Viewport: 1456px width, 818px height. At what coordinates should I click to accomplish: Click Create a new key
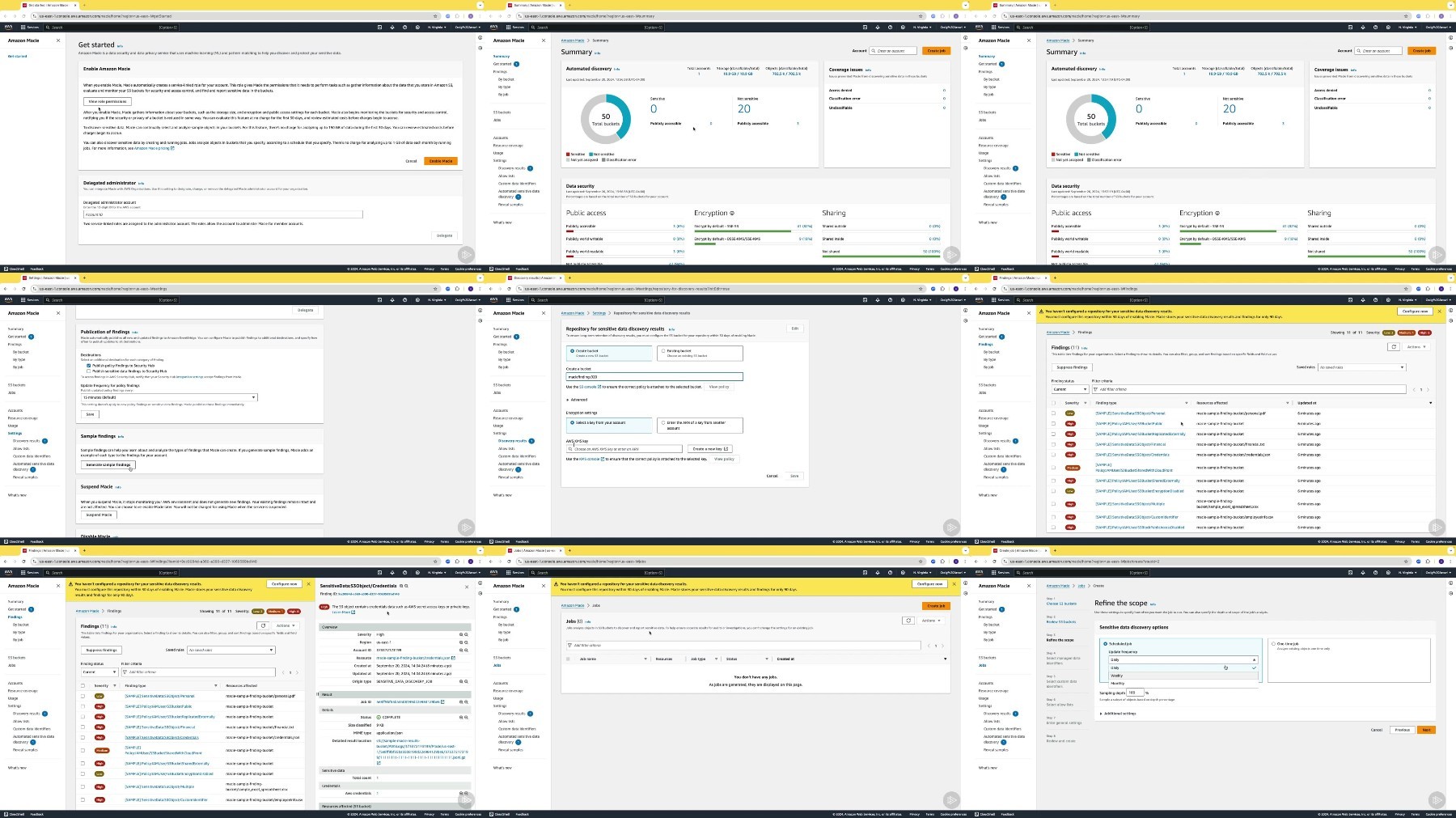coord(709,448)
